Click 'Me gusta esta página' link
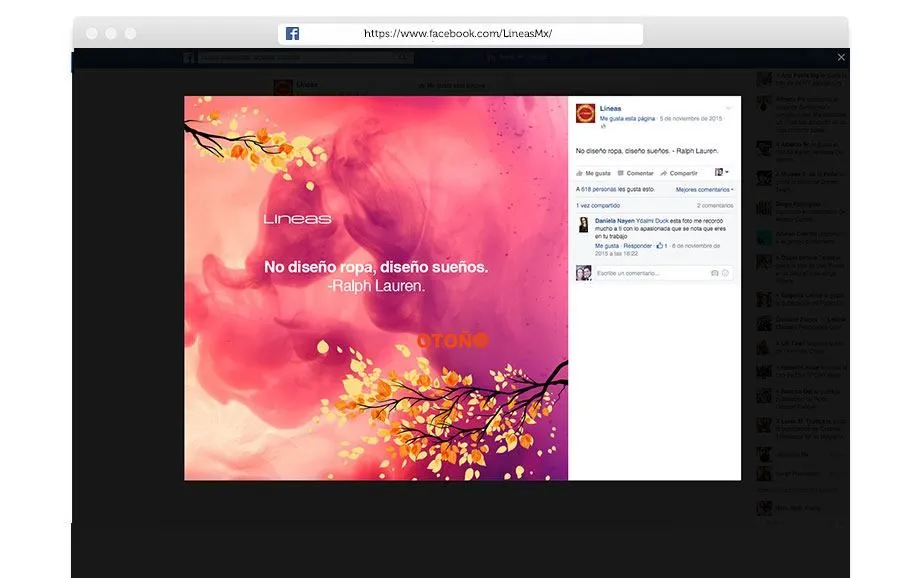924x578 pixels. (x=627, y=118)
